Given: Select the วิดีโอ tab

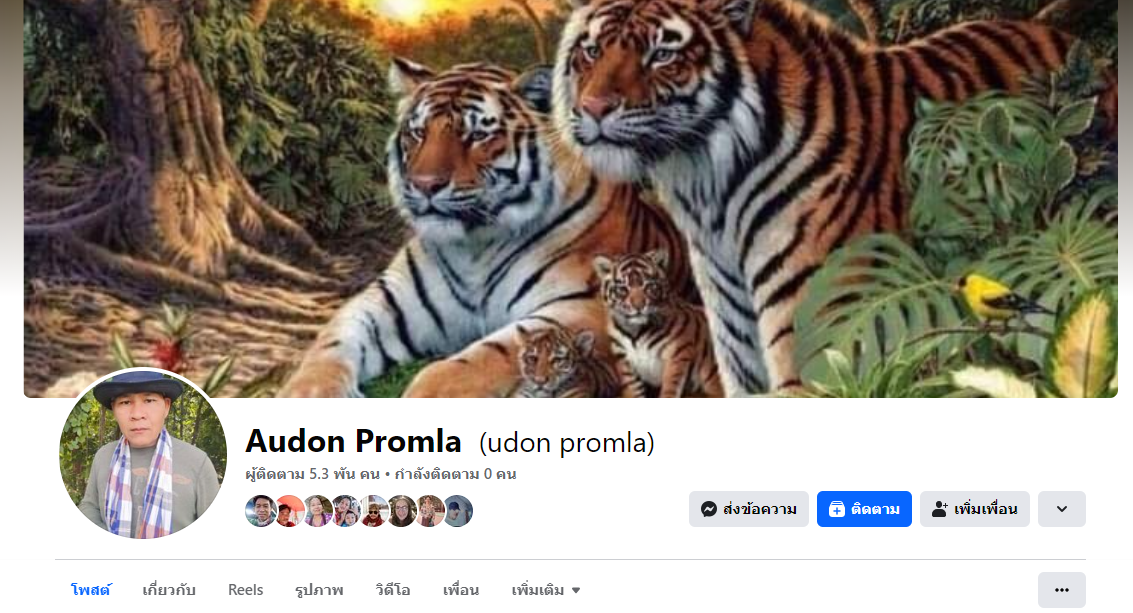Looking at the screenshot, I should [393, 590].
